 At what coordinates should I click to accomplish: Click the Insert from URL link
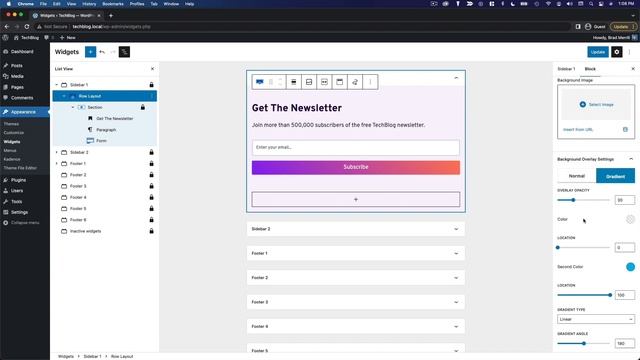click(x=578, y=129)
